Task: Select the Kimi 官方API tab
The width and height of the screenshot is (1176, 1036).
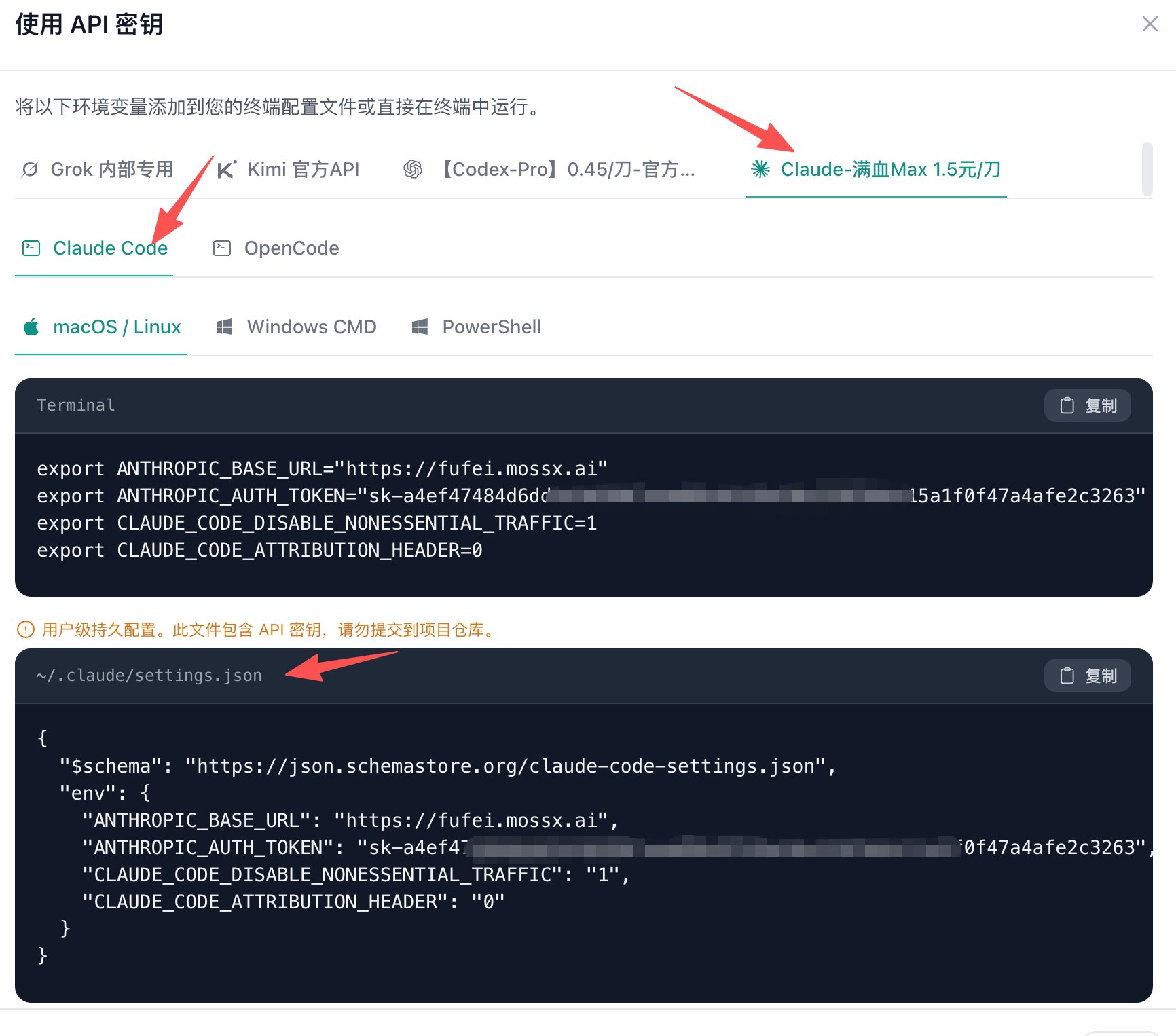Action: 289,169
